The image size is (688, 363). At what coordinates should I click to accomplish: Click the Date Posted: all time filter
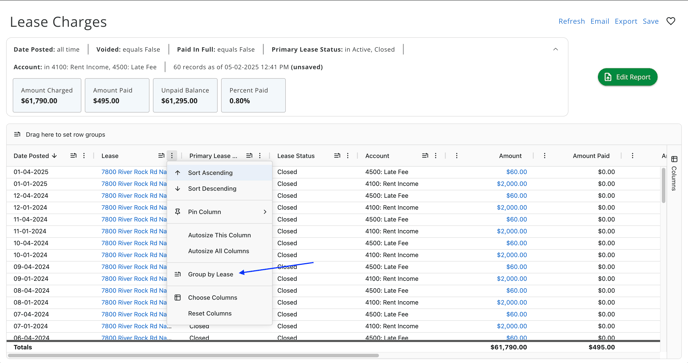(x=47, y=49)
